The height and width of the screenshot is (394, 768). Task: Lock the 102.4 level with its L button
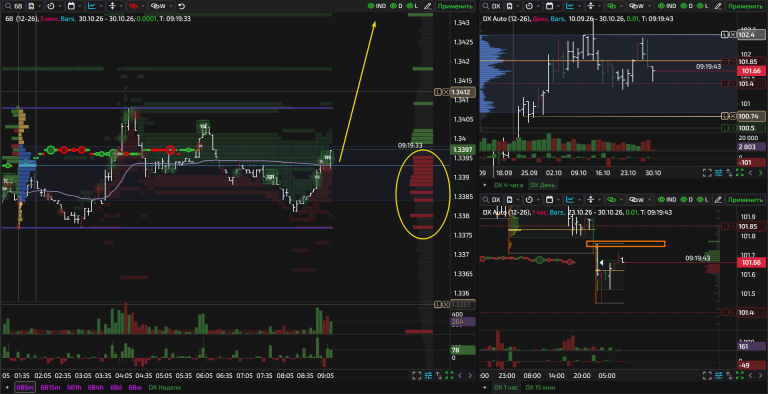click(x=725, y=34)
